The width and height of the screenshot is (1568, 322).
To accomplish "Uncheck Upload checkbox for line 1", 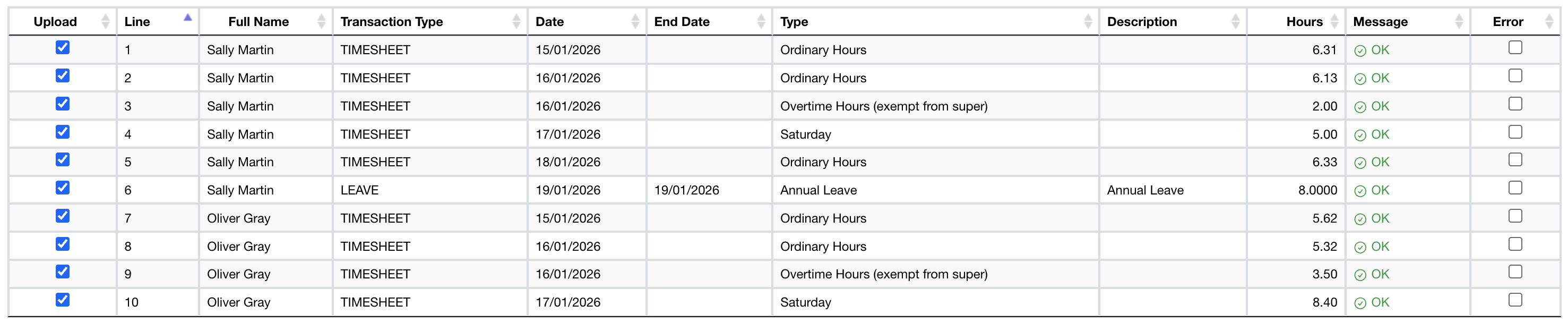I will coord(63,48).
